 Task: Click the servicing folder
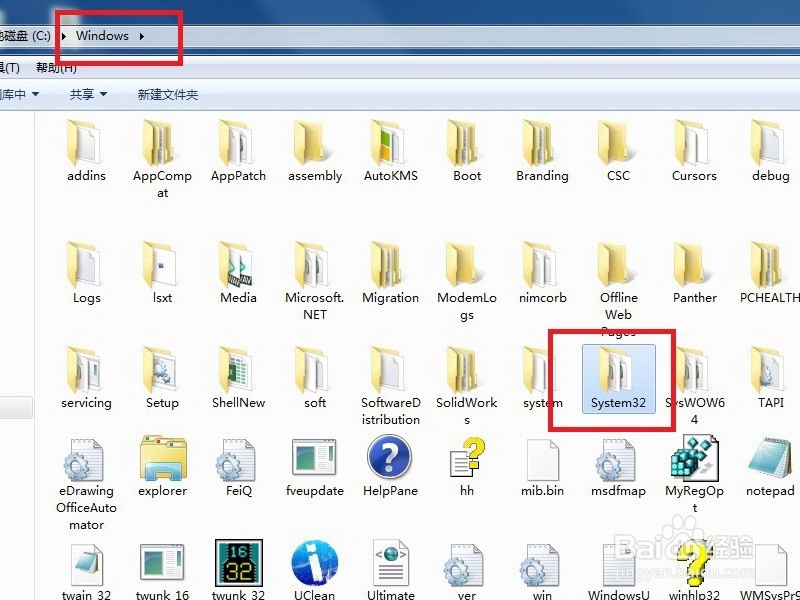[x=86, y=378]
